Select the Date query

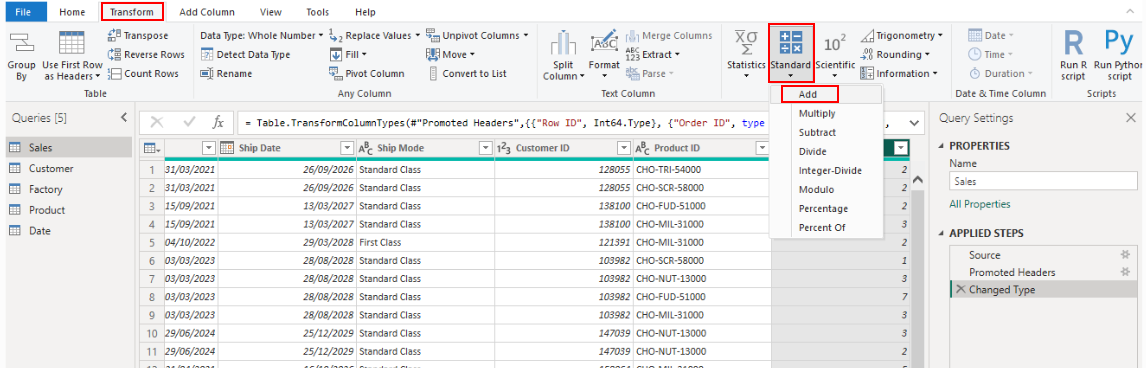click(69, 230)
